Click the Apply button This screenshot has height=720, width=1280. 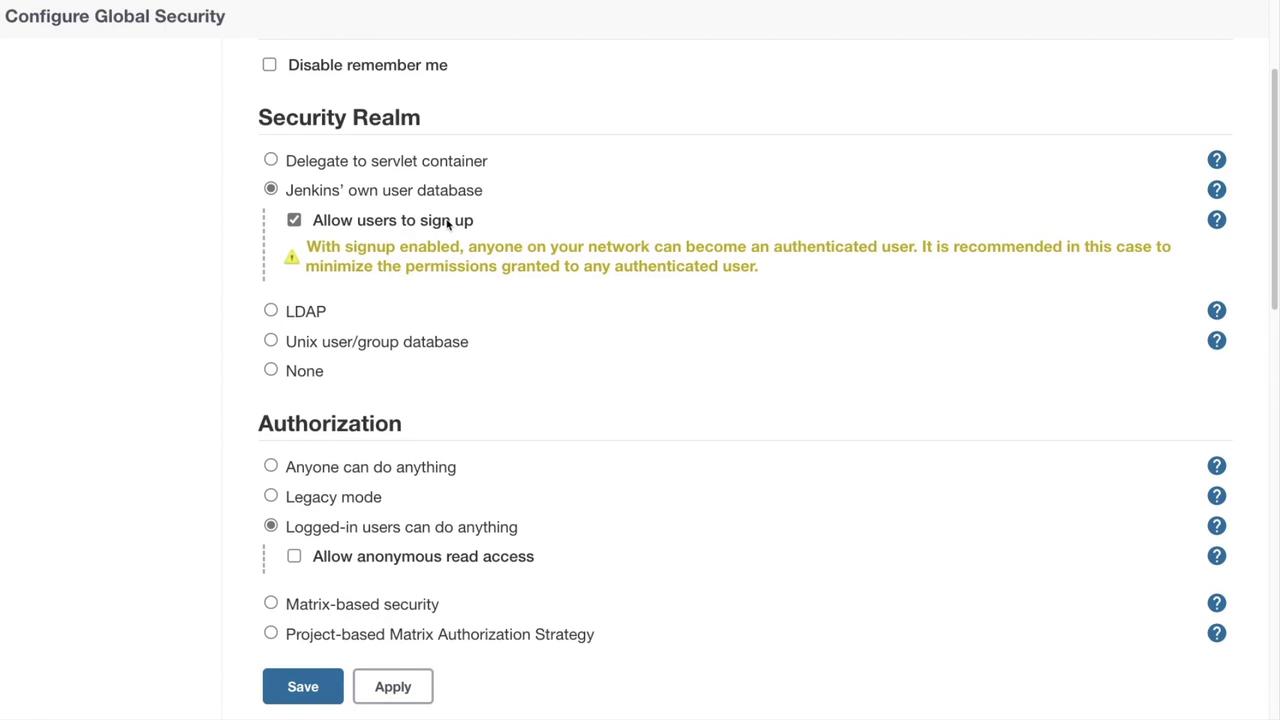pyautogui.click(x=393, y=686)
